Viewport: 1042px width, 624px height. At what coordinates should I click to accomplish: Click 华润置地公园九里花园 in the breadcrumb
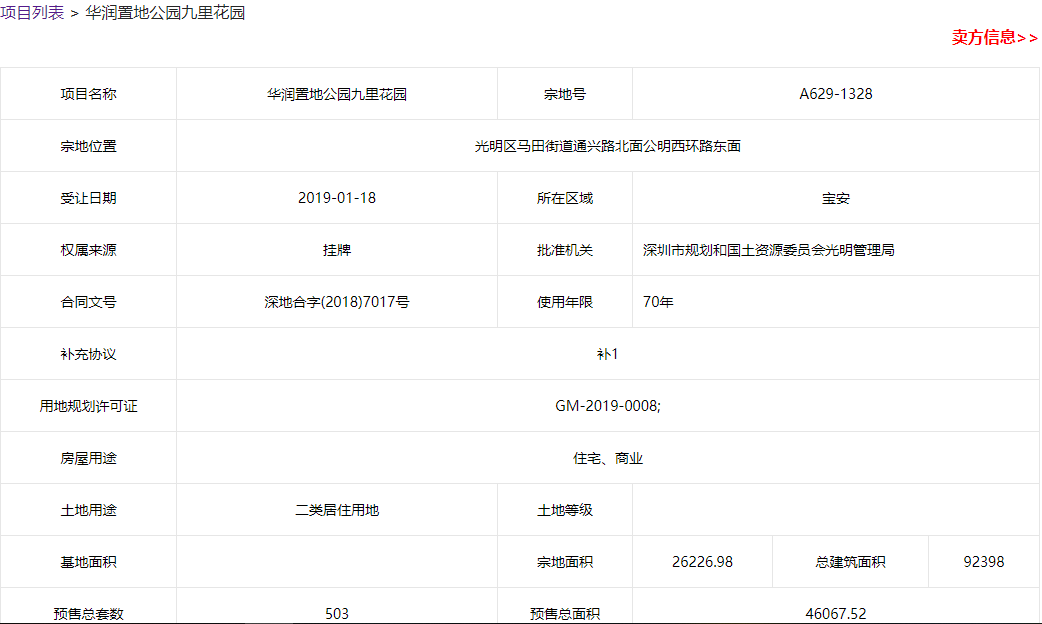point(165,13)
